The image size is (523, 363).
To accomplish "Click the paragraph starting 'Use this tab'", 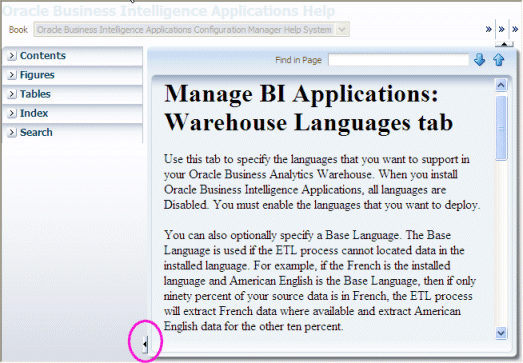I will 322,182.
